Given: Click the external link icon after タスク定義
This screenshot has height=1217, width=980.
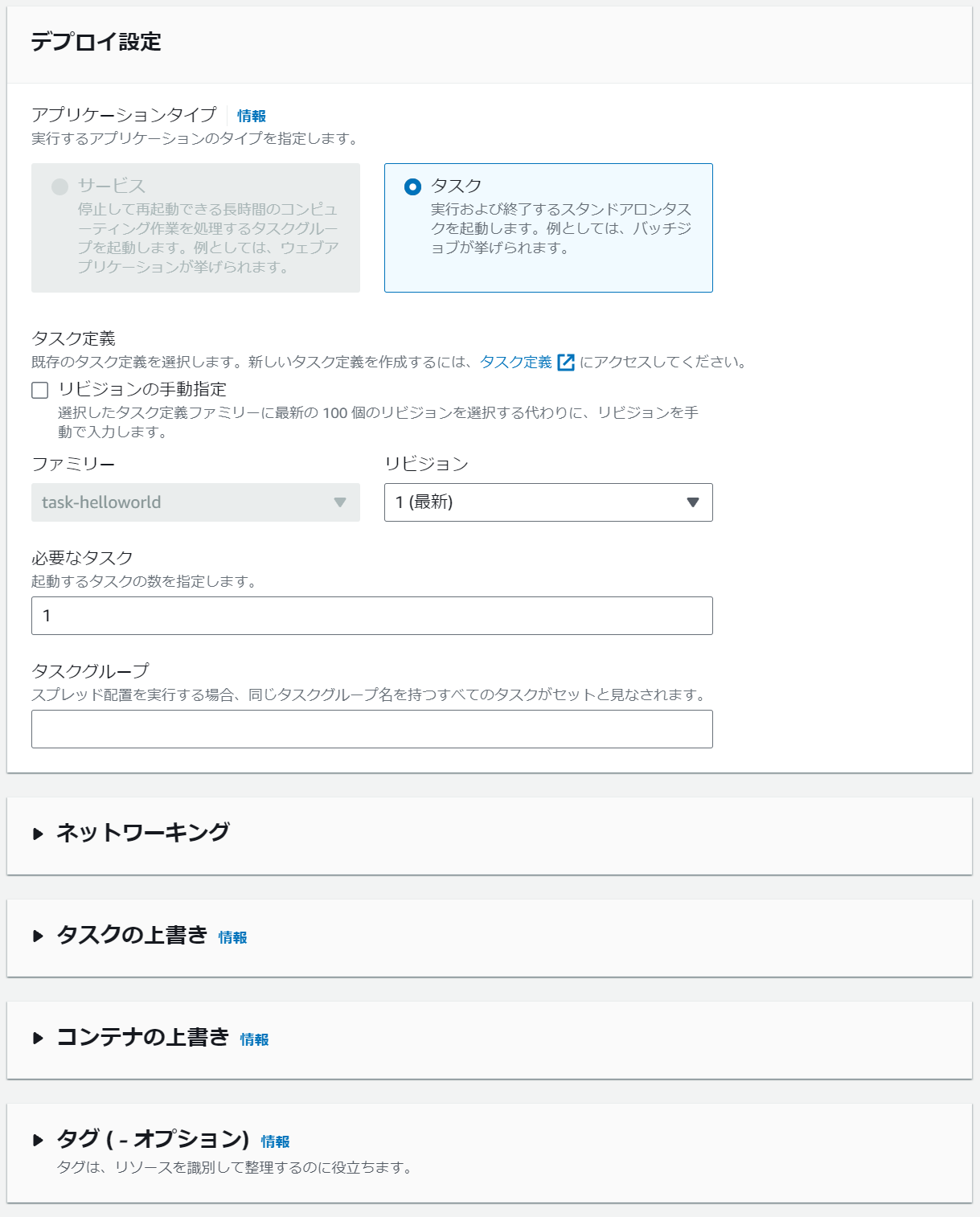Looking at the screenshot, I should [566, 363].
